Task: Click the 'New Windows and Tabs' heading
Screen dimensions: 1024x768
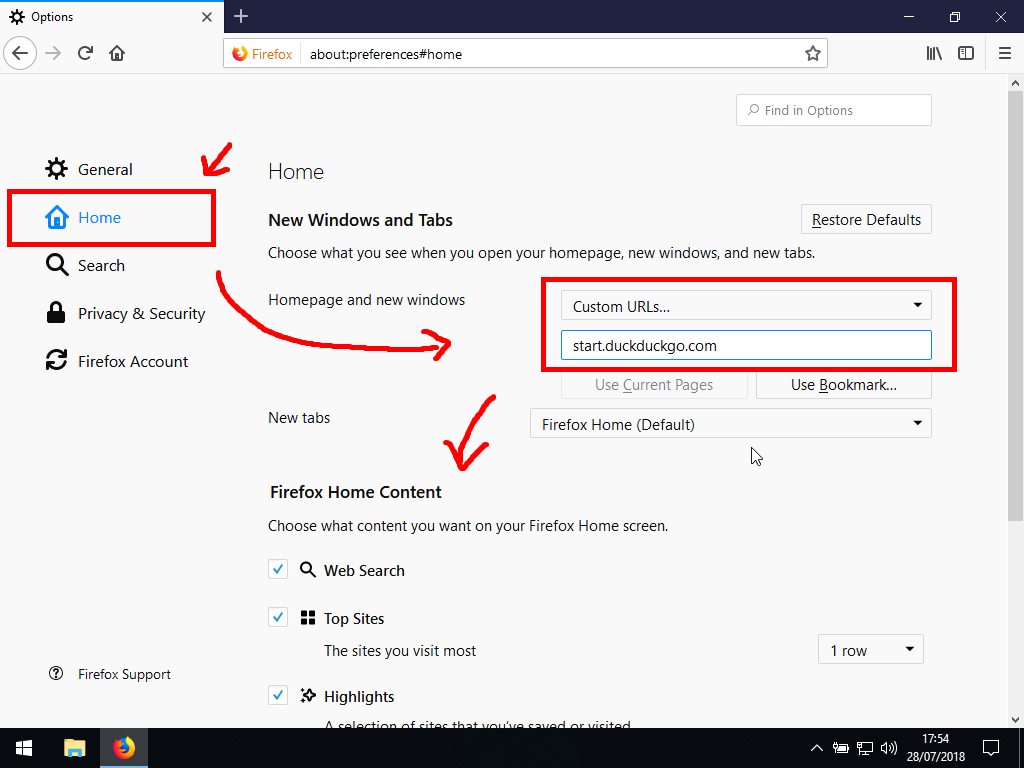Action: pos(360,220)
